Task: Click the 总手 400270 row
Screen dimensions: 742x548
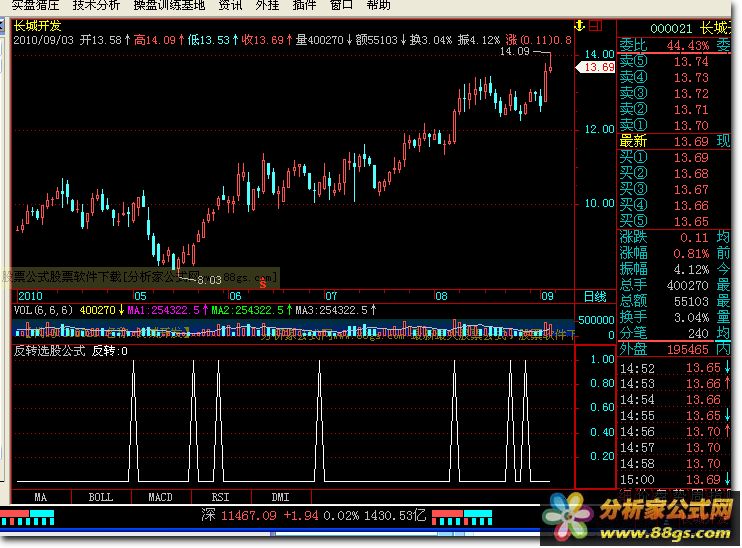Action: click(x=674, y=285)
